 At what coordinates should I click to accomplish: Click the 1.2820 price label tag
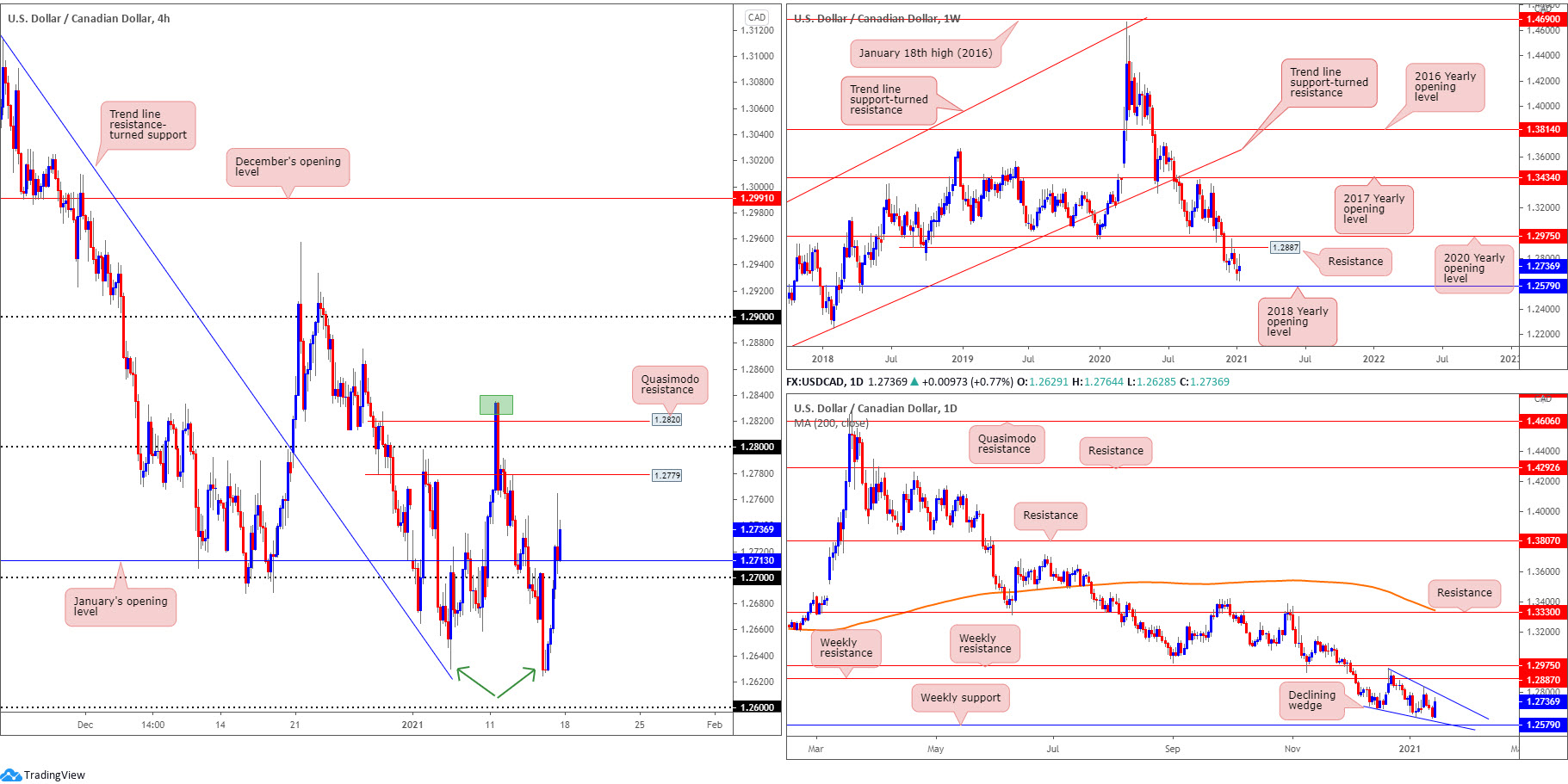[x=666, y=420]
